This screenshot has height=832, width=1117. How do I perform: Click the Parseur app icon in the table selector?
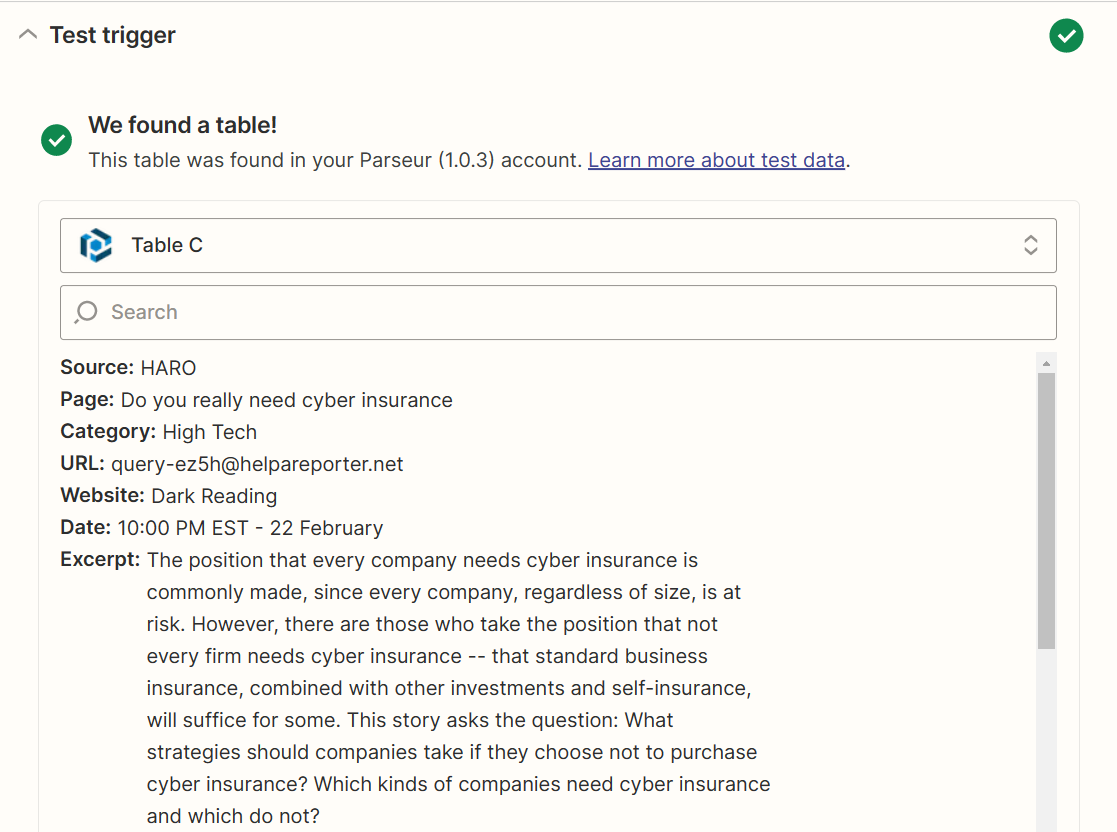95,245
